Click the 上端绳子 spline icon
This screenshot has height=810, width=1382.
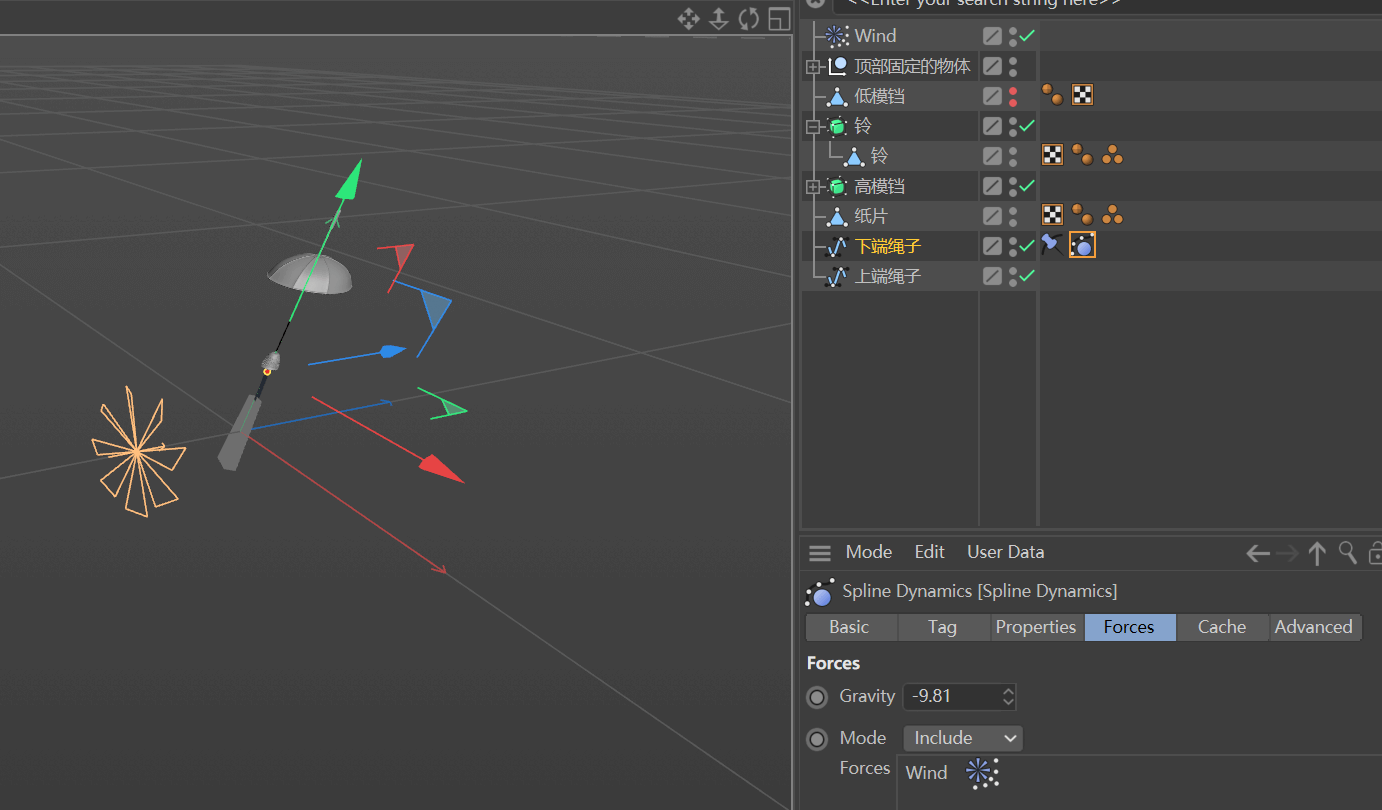tap(837, 277)
